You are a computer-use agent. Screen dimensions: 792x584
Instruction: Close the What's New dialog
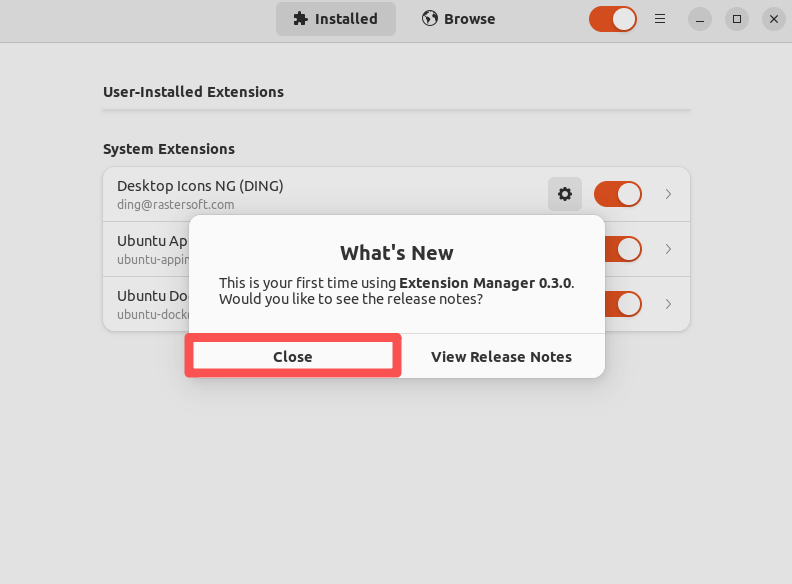pyautogui.click(x=293, y=356)
